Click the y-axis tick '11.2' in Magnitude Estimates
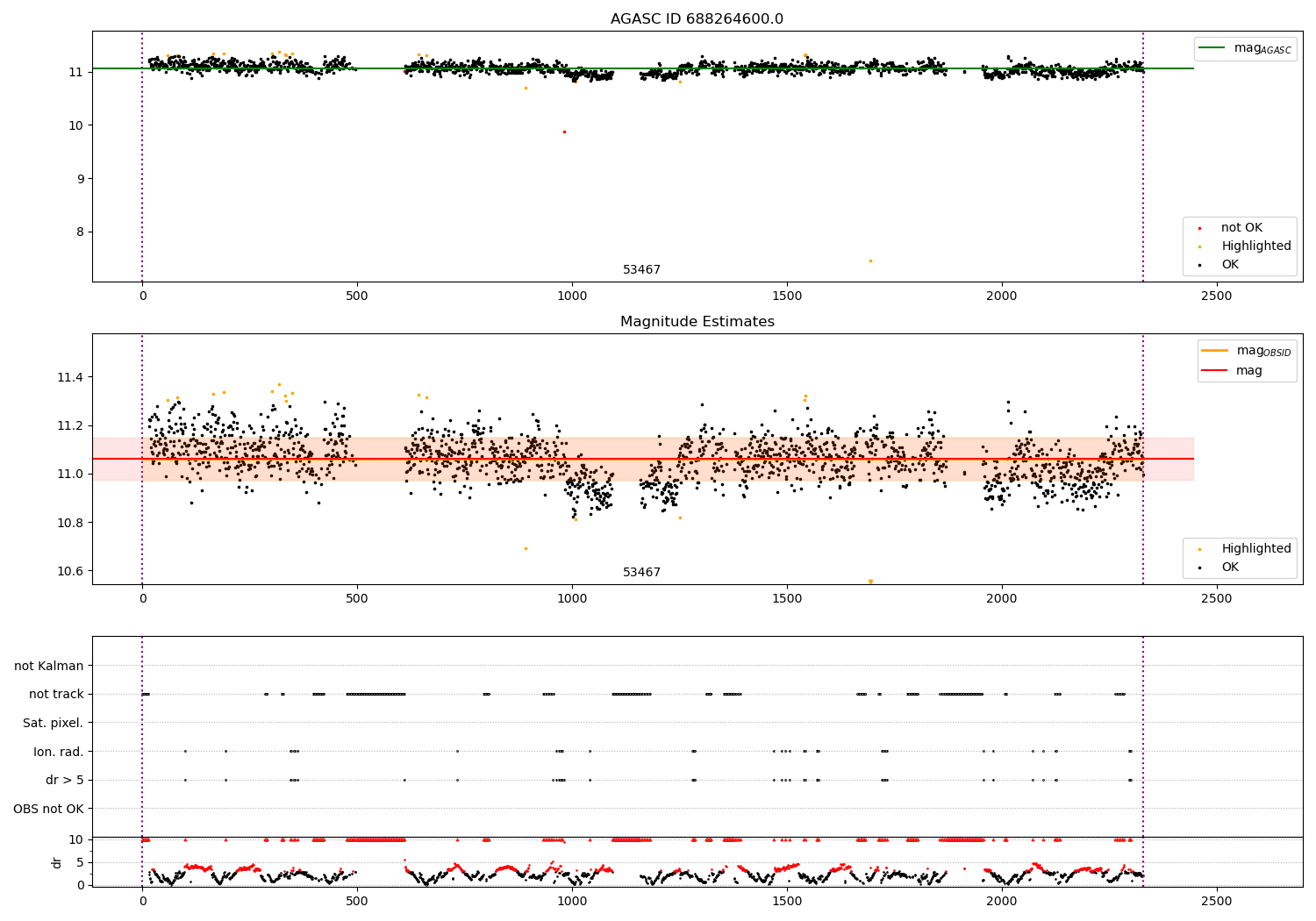Viewport: 1316px width, 921px height. click(70, 425)
